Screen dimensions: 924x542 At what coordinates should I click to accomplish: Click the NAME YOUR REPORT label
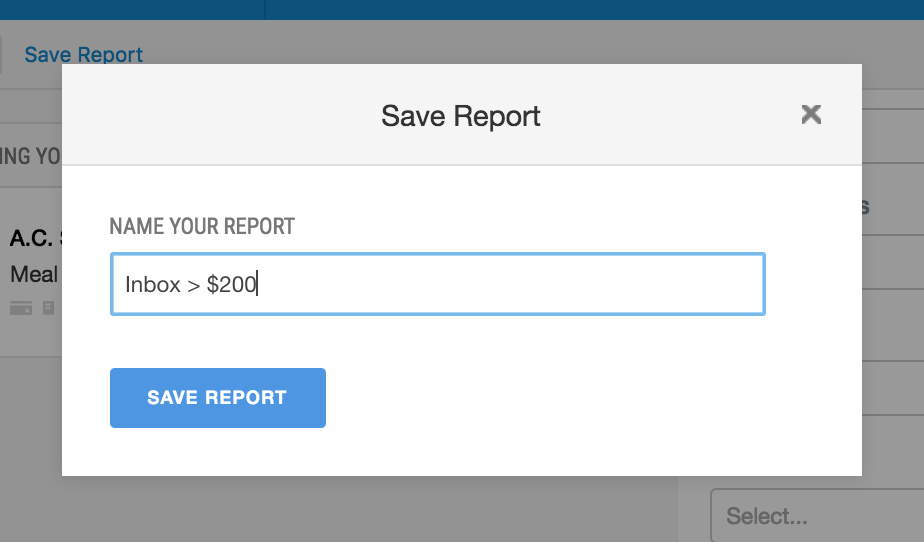[x=202, y=226]
